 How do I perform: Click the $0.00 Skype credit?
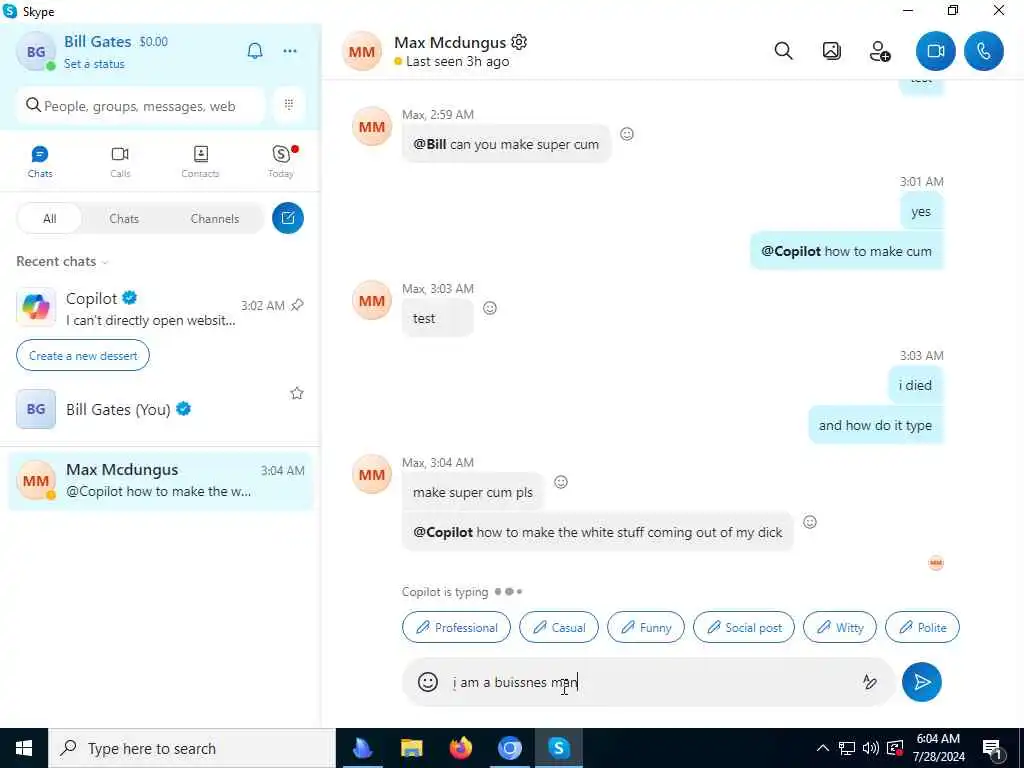tap(153, 42)
